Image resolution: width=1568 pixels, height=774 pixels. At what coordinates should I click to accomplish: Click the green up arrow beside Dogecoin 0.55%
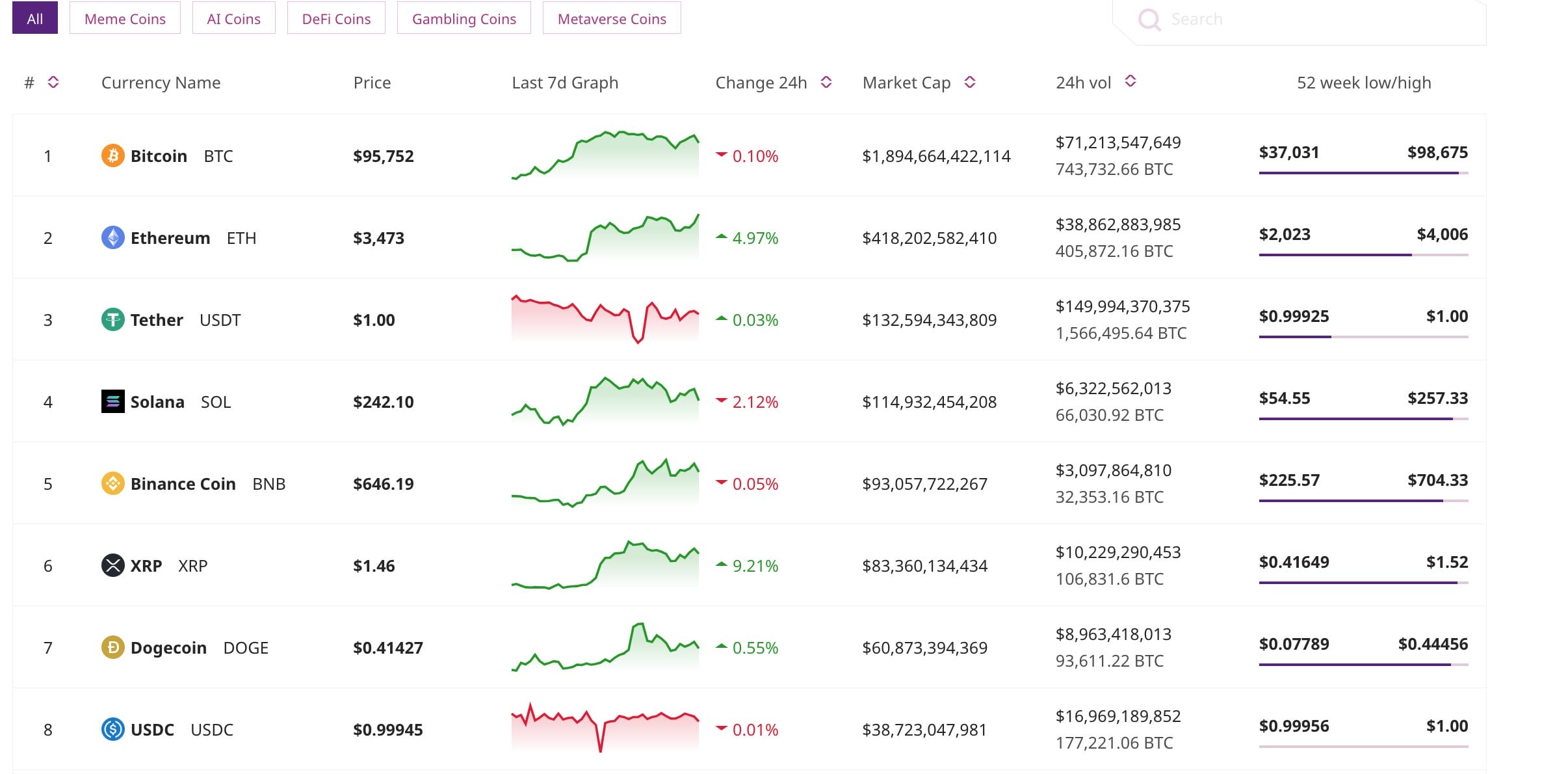click(x=721, y=647)
